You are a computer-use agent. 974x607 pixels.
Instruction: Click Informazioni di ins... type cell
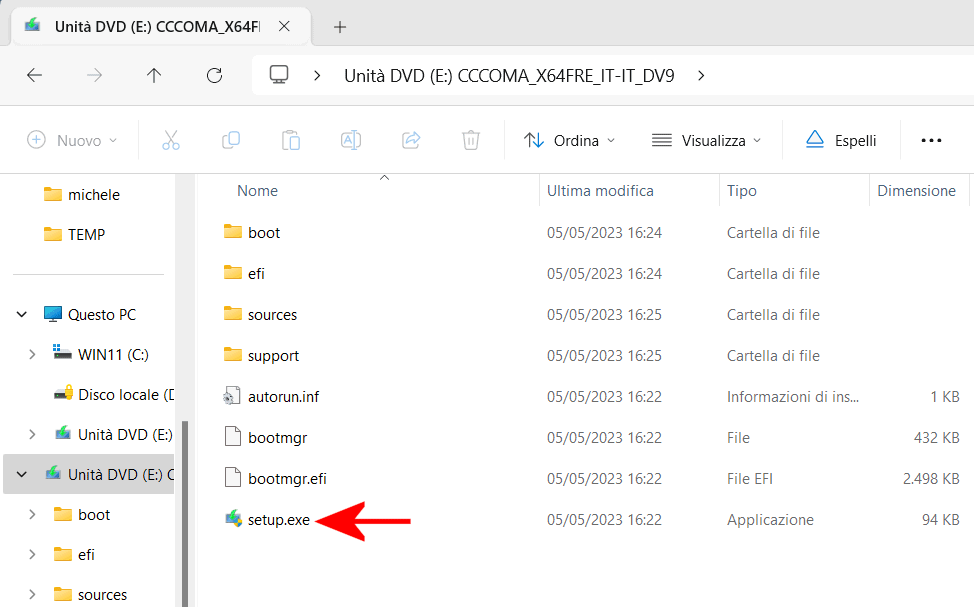click(793, 396)
